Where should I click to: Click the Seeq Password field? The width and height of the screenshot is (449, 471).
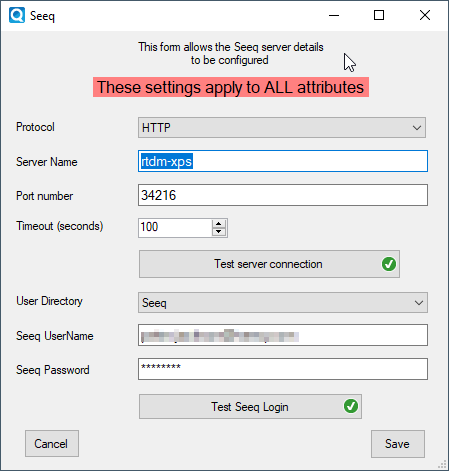(283, 369)
